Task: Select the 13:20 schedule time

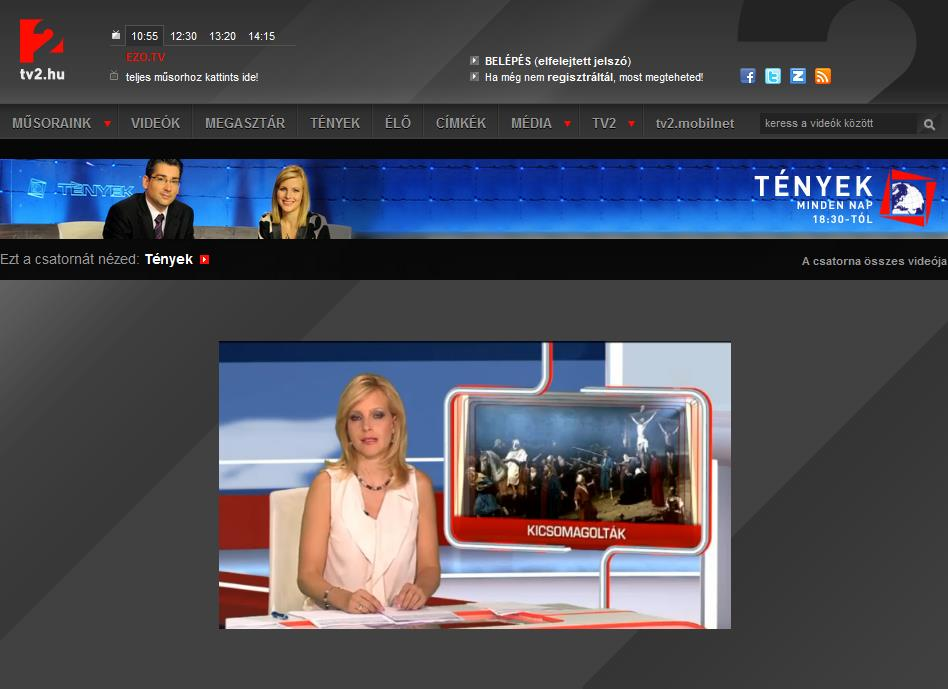Action: pos(222,36)
